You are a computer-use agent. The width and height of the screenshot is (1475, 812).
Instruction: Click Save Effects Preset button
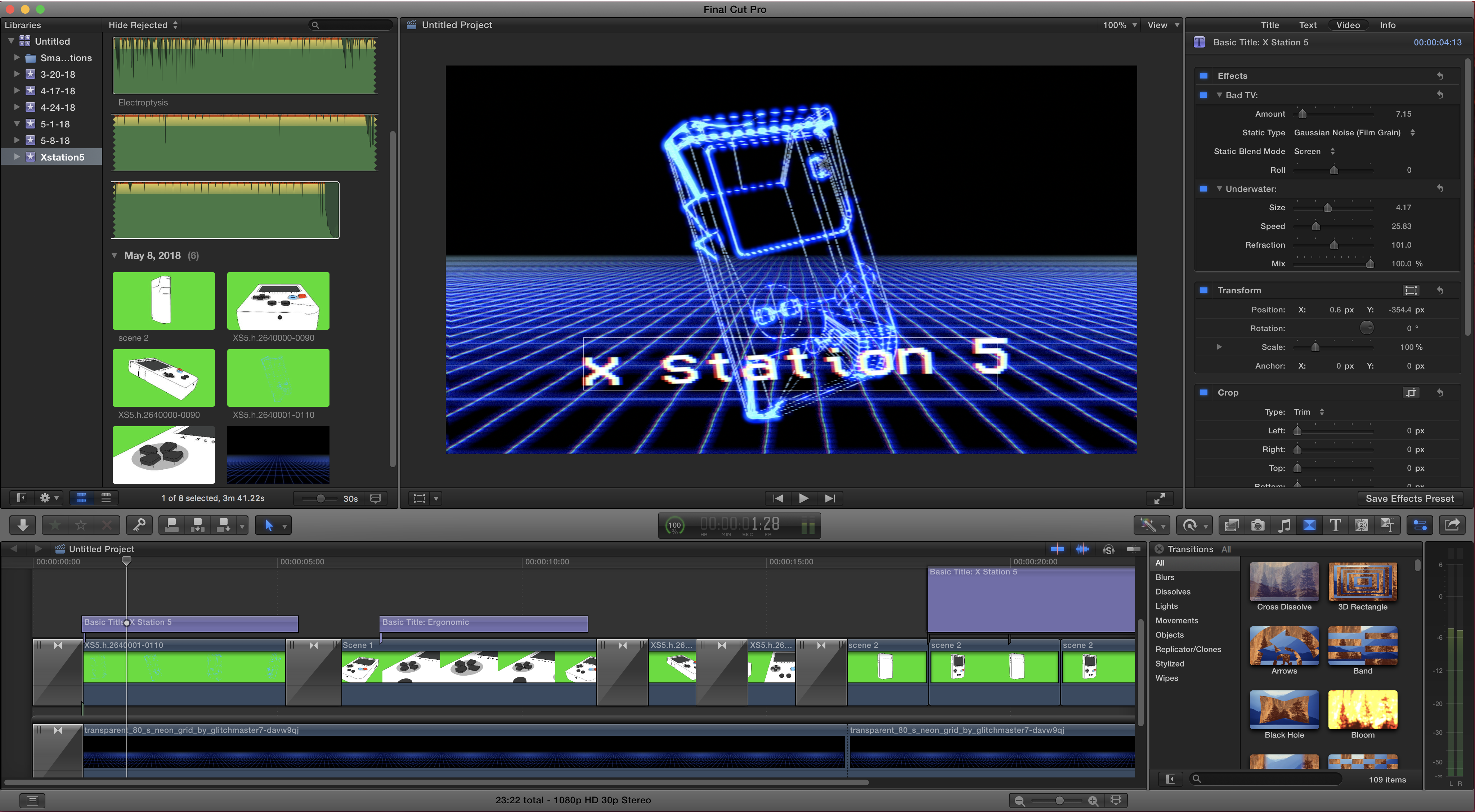click(x=1409, y=499)
